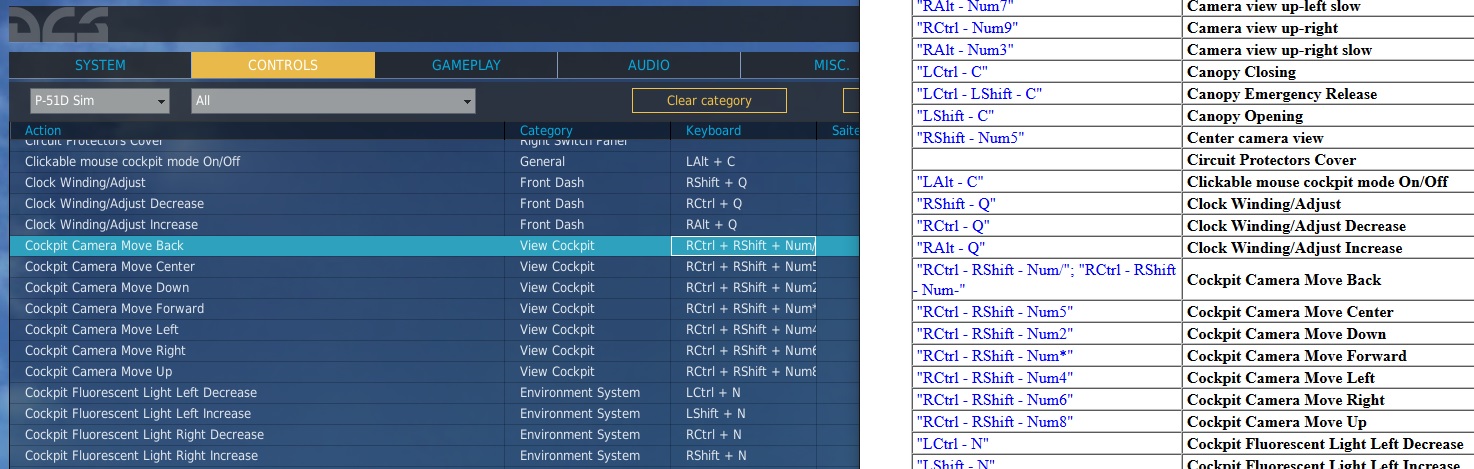Select the CONTROLS tab
Screen dimensions: 1474x469
pos(283,65)
